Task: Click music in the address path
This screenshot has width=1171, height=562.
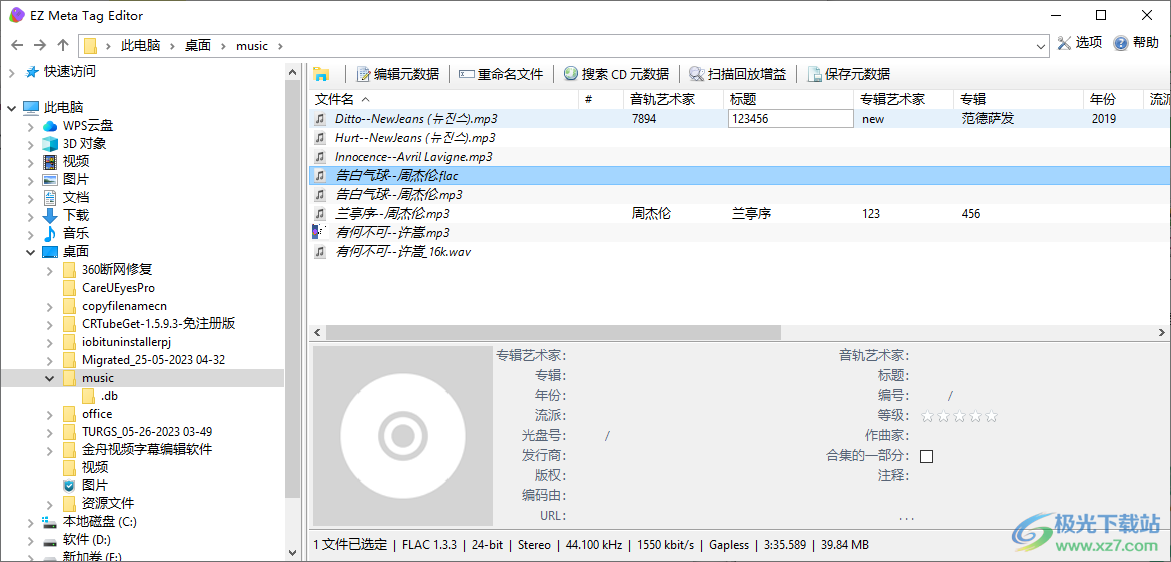Action: click(252, 46)
